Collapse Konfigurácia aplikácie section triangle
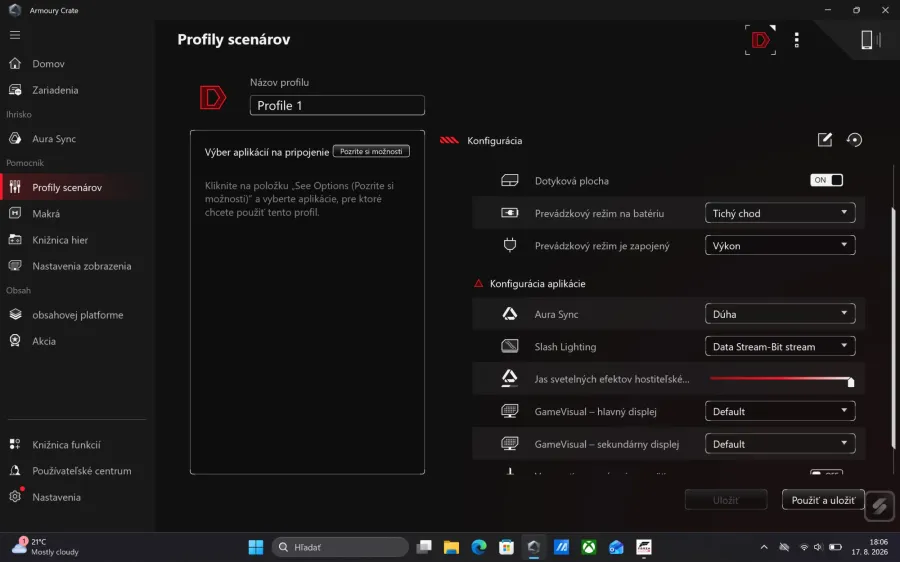 tap(479, 284)
